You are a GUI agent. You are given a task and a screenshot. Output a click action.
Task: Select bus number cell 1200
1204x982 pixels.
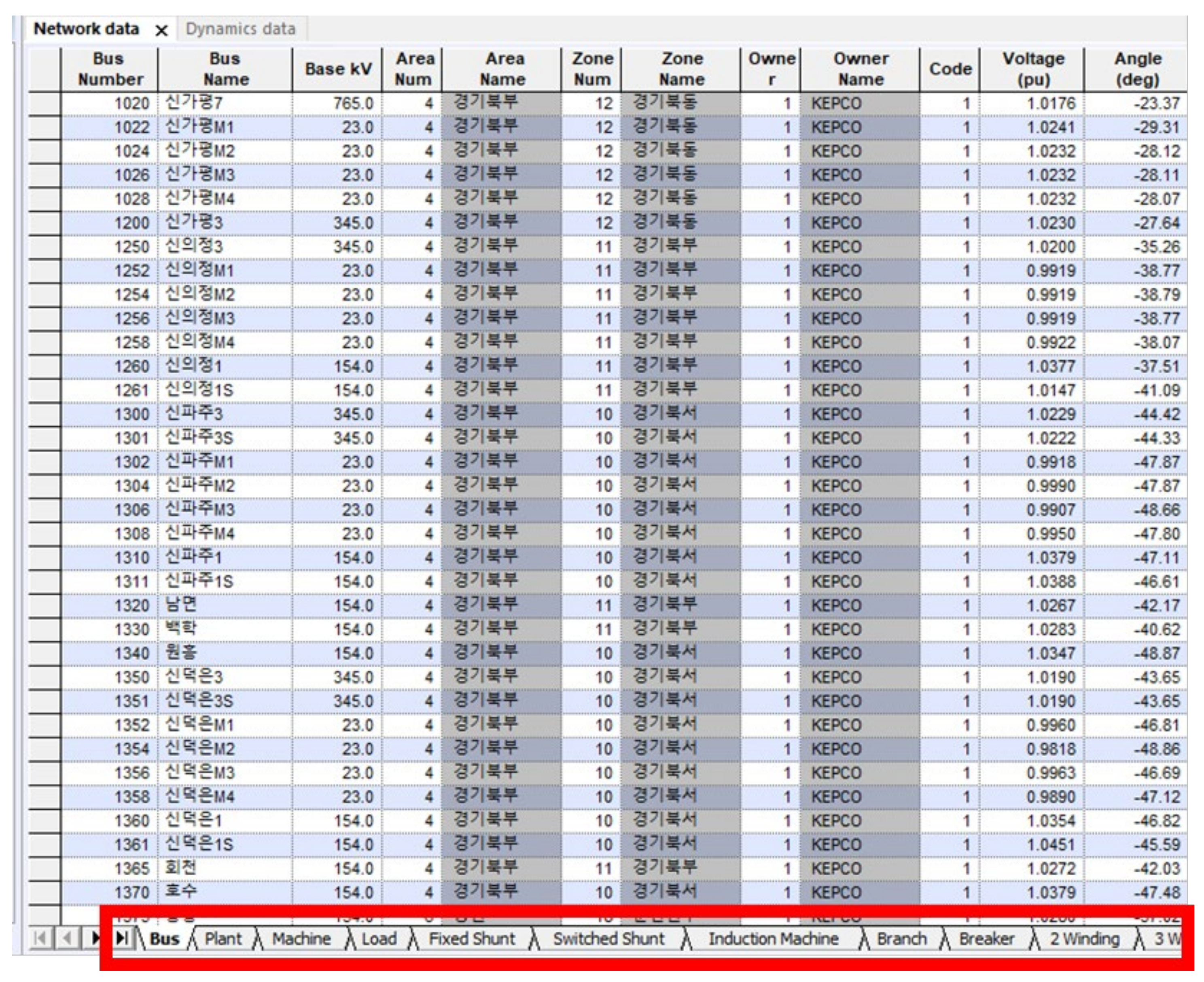pyautogui.click(x=110, y=223)
